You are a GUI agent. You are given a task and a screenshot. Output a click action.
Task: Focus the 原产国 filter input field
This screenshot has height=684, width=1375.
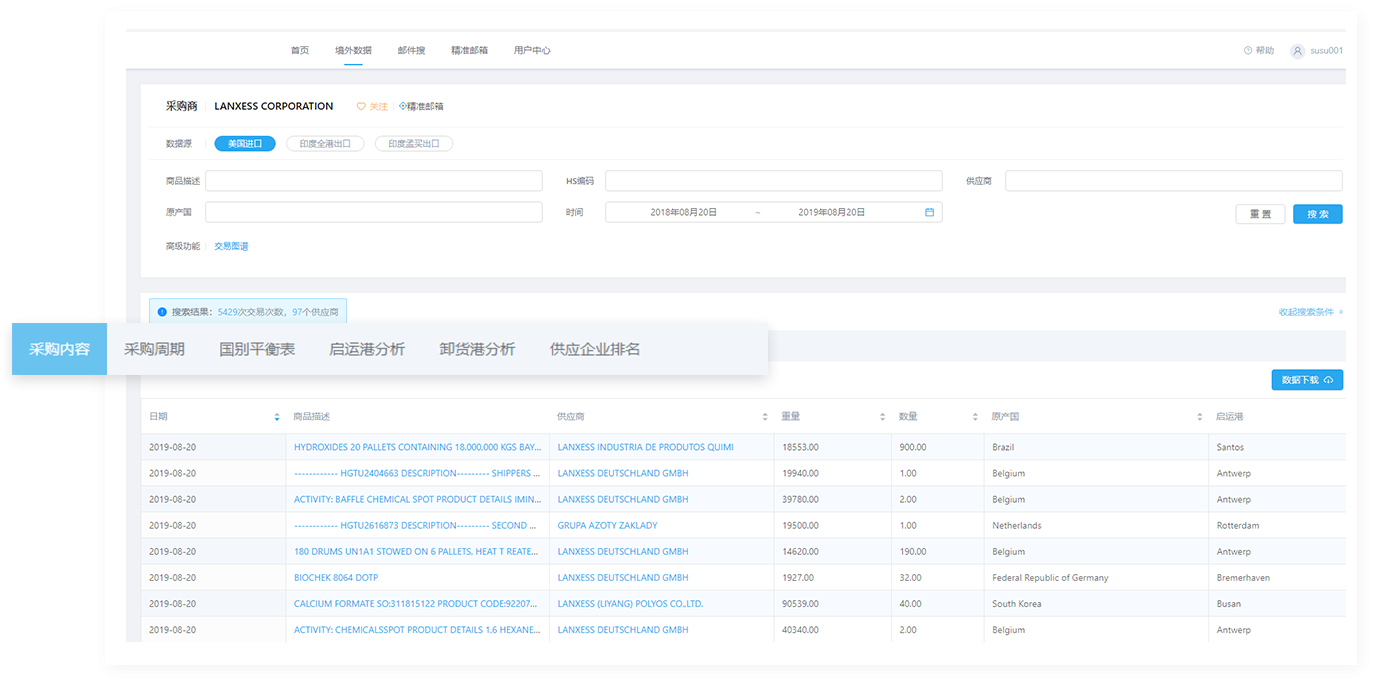(374, 212)
